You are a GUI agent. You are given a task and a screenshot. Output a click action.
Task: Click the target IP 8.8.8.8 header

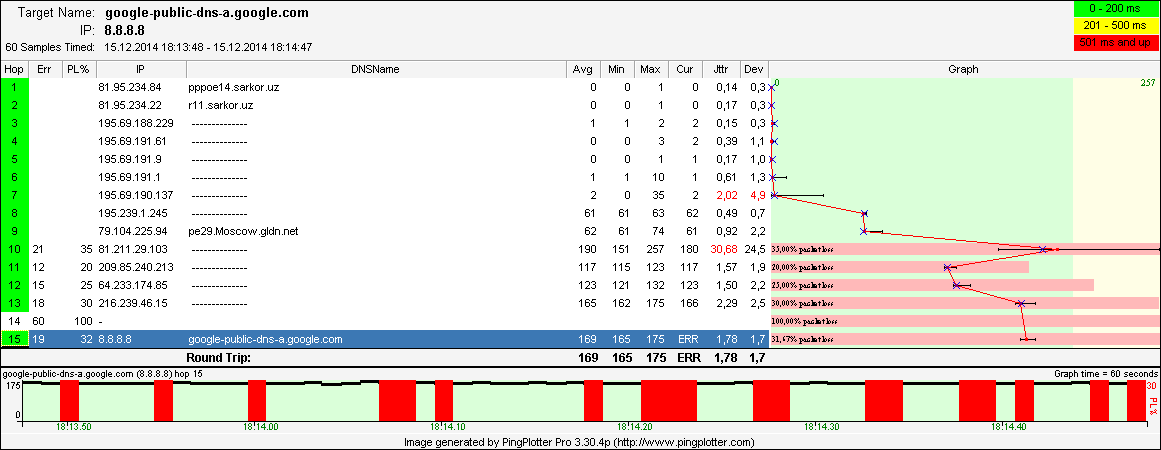[x=124, y=30]
